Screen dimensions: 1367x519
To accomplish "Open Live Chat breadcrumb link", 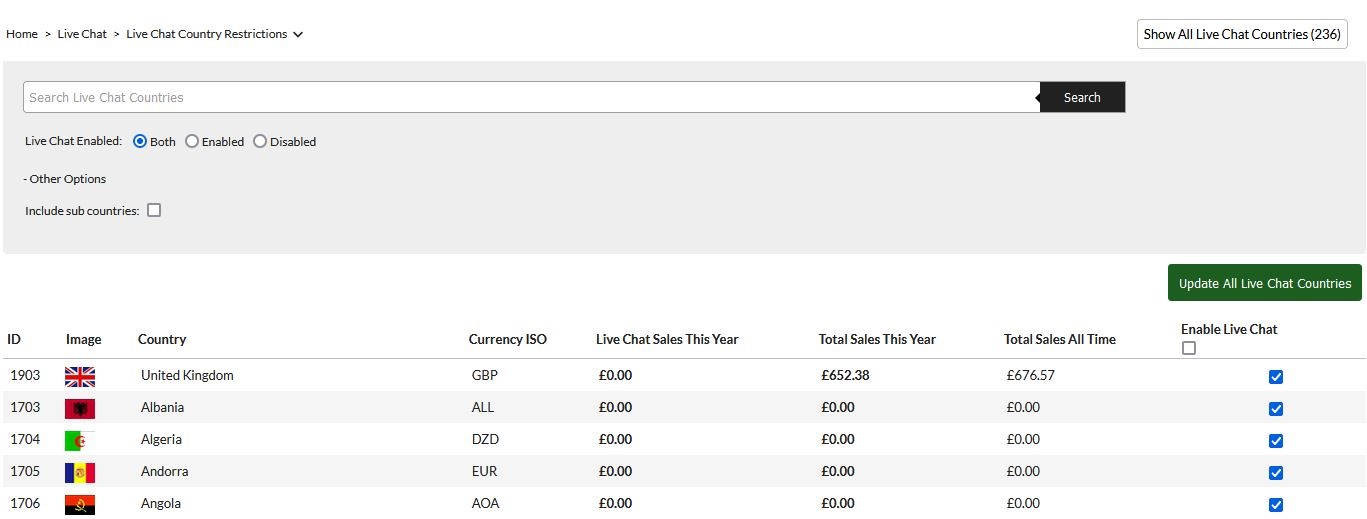I will point(82,34).
